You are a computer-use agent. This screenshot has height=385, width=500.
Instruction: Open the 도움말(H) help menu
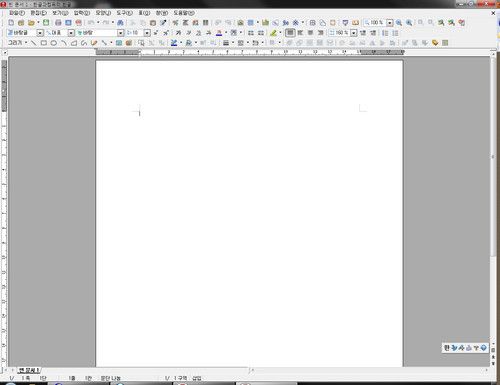(184, 13)
